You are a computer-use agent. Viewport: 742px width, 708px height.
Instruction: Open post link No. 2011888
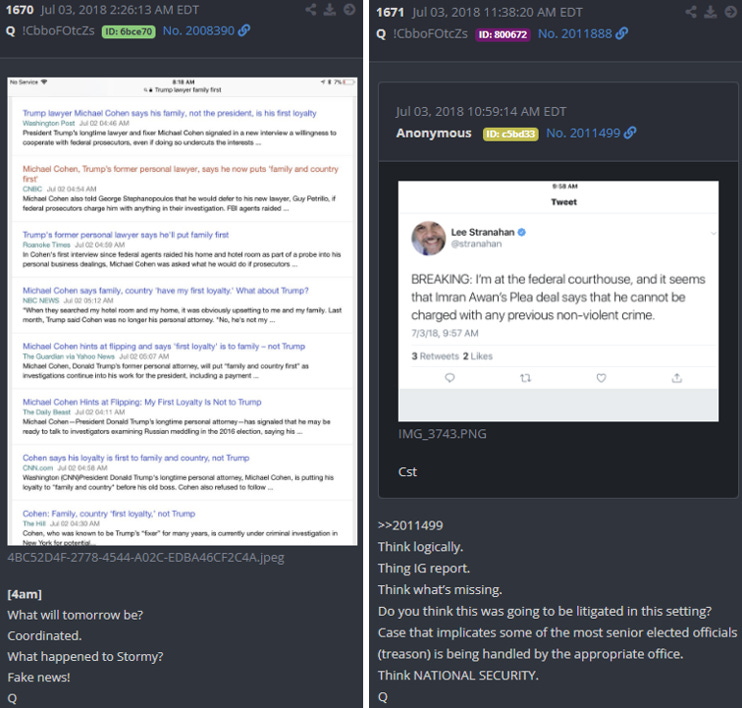(x=575, y=34)
